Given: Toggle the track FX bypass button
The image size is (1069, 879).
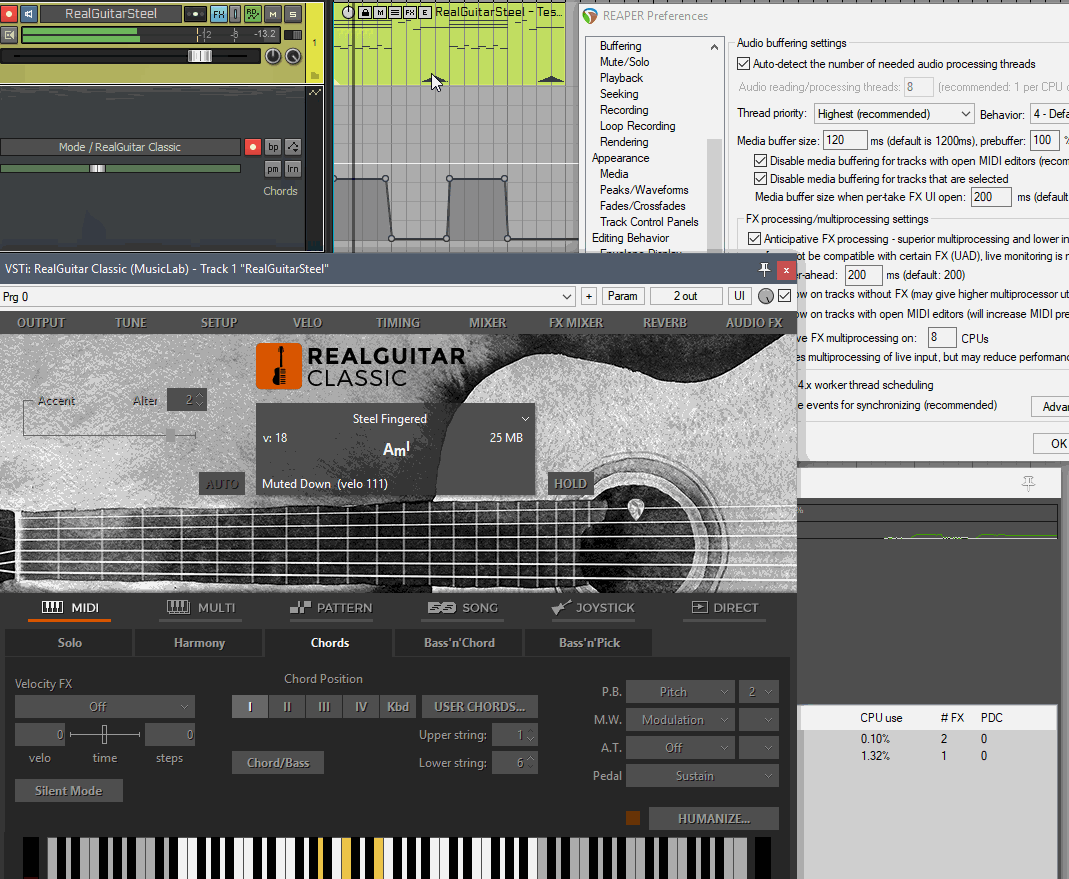Looking at the screenshot, I should 235,14.
